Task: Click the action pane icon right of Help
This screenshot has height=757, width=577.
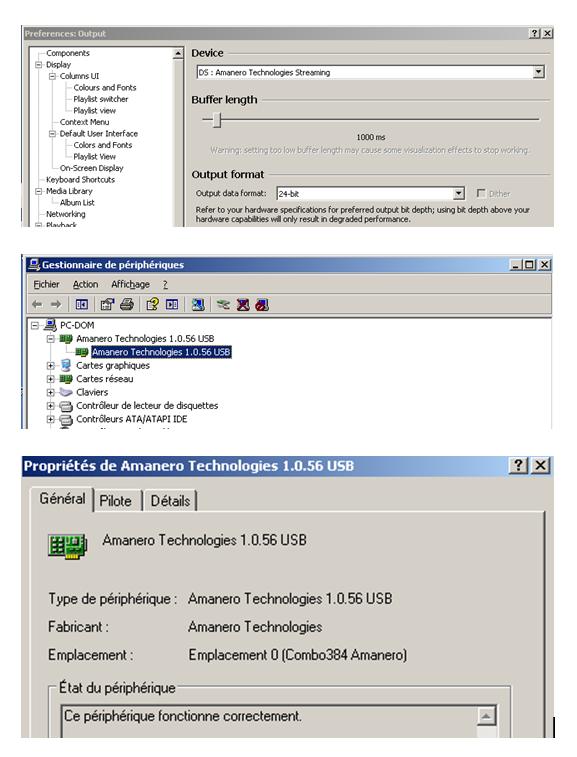Action: (x=172, y=305)
